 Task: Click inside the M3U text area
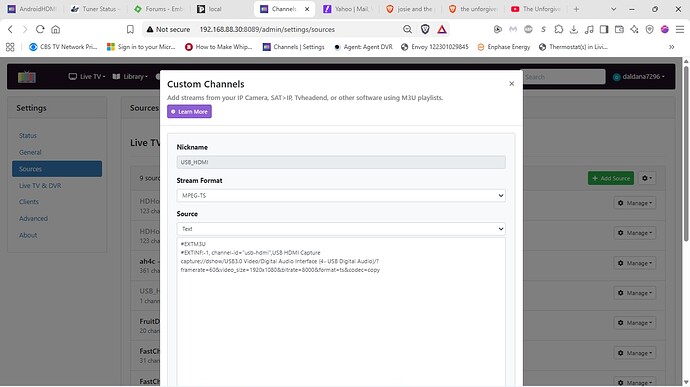coord(341,312)
